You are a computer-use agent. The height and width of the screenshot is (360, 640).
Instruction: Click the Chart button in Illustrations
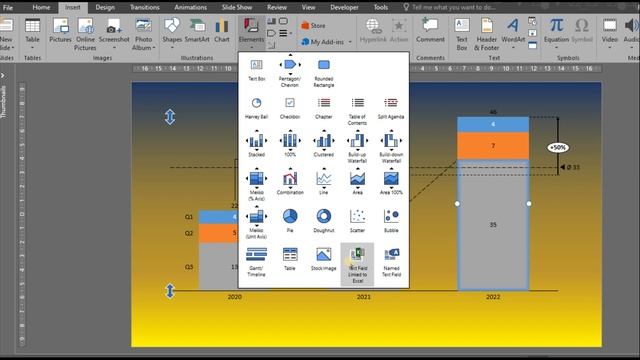(222, 31)
